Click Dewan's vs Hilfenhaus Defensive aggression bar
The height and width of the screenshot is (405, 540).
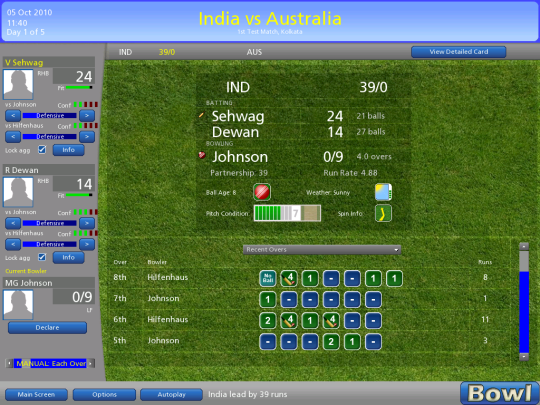pyautogui.click(x=50, y=244)
